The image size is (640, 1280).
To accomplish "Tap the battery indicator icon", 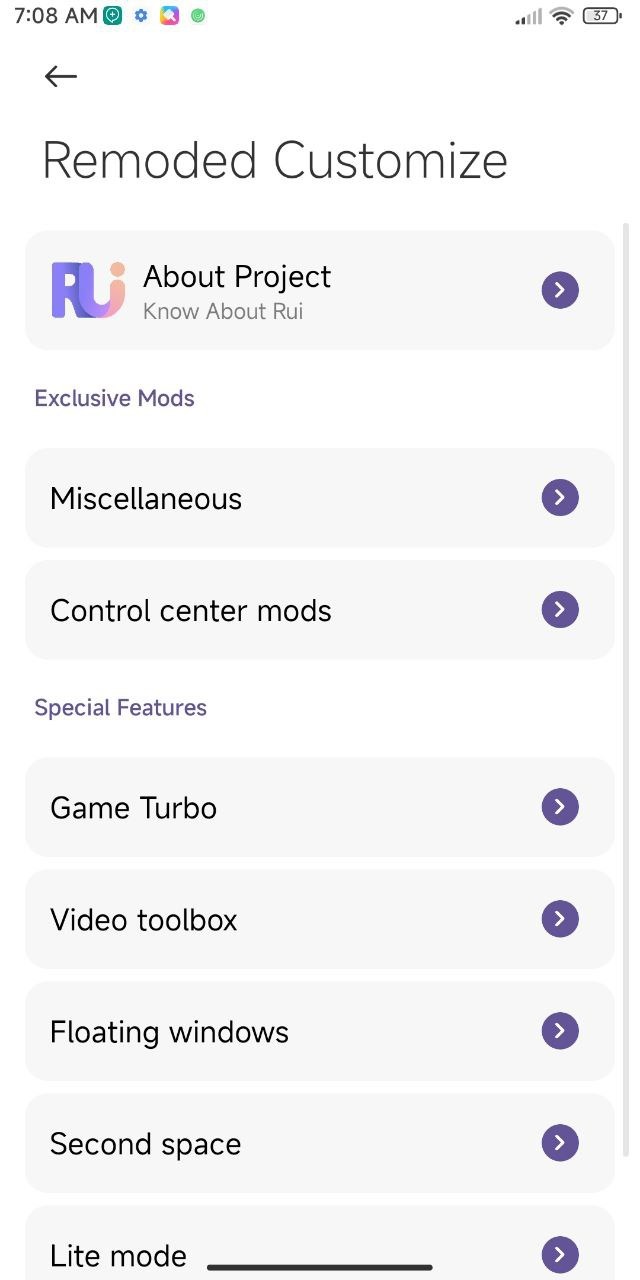I will coord(600,16).
